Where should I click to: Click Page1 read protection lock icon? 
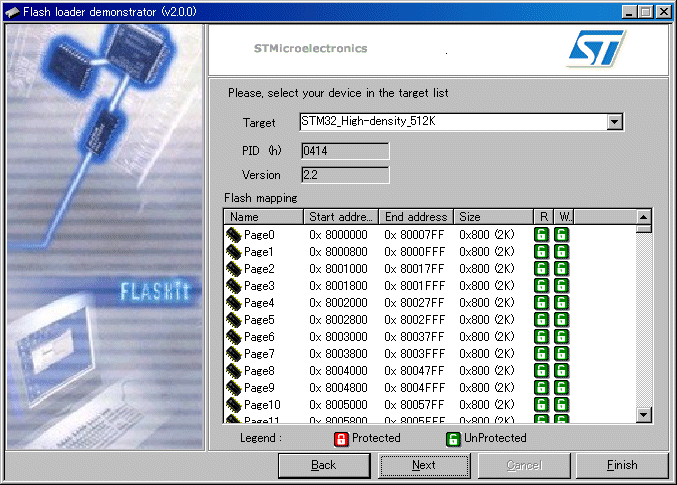click(541, 251)
